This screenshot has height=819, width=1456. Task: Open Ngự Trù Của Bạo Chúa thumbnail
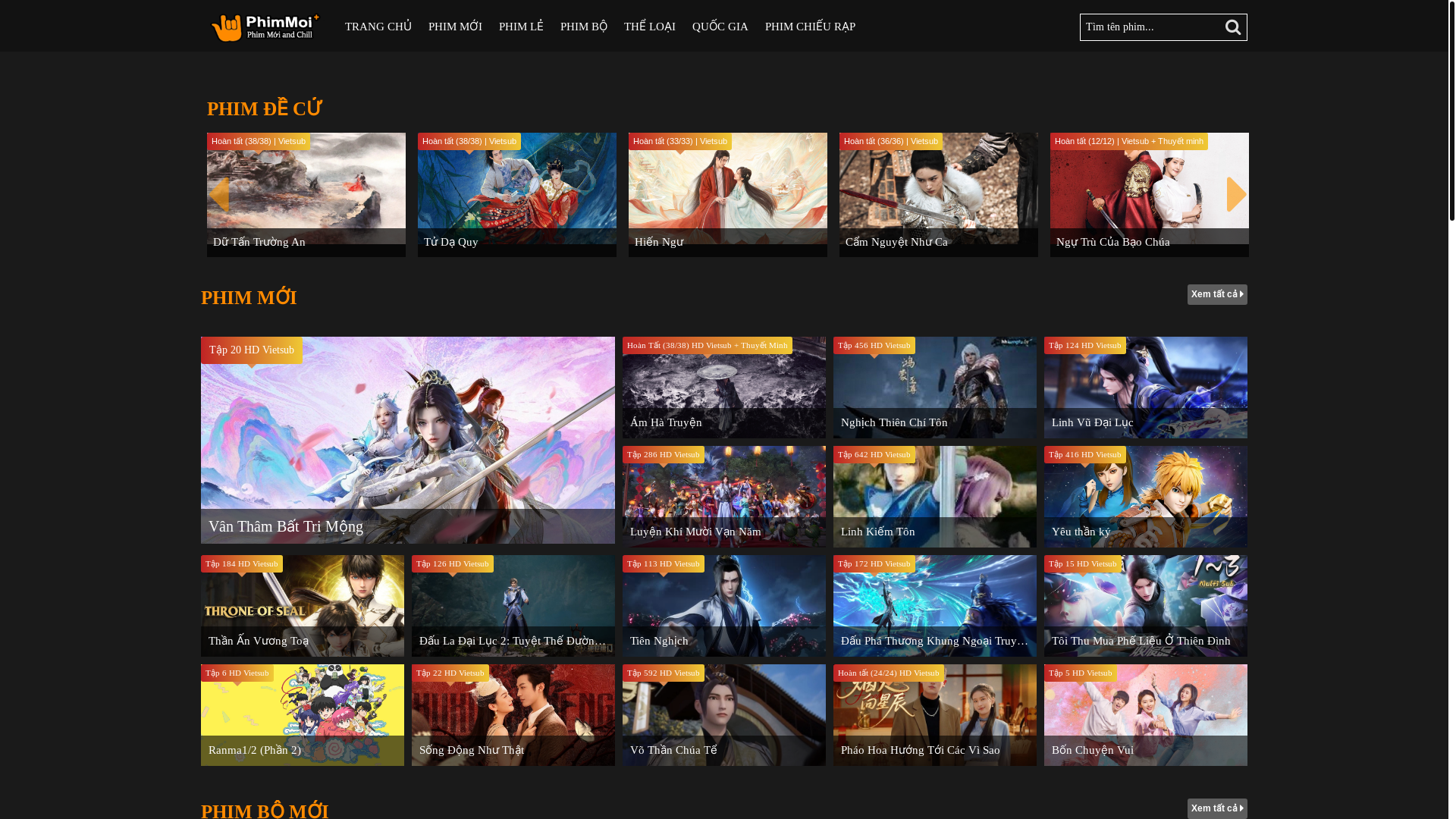coord(1150,195)
